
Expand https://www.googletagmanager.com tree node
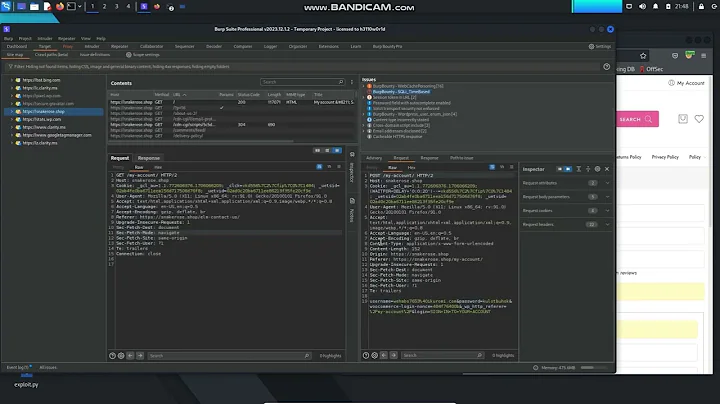pyautogui.click(x=12, y=135)
